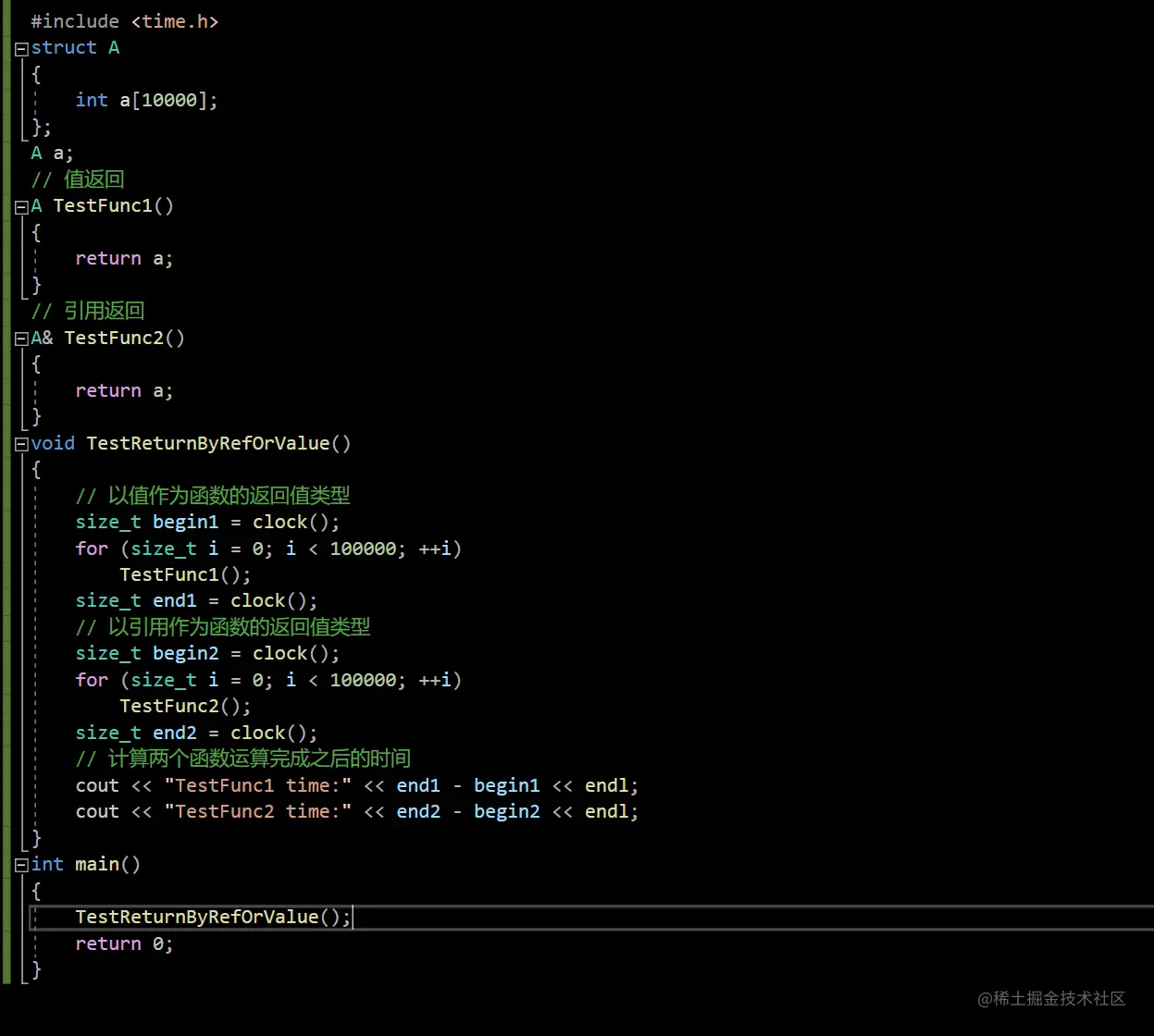Collapse the TestReturnByRefOrValue function block
1154x1036 pixels.
(x=21, y=445)
